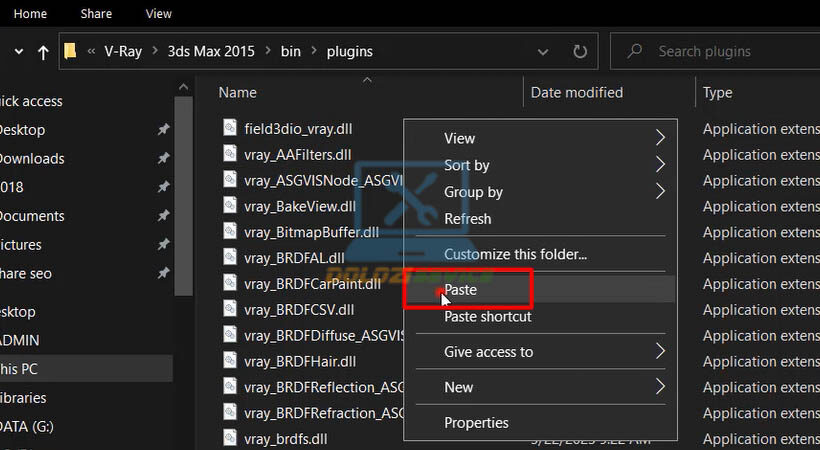
Task: Click the vray_AAFilters.dll file icon
Action: (x=230, y=153)
